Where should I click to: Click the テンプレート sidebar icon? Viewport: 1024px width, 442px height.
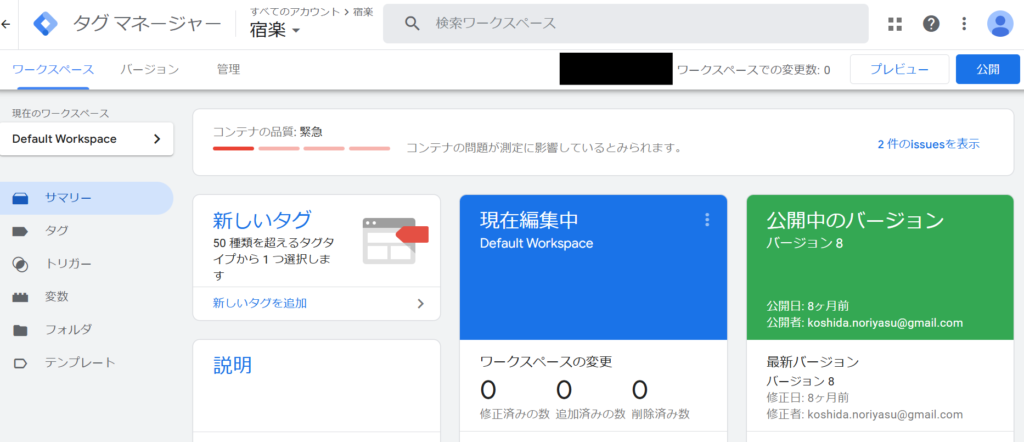pyautogui.click(x=20, y=363)
